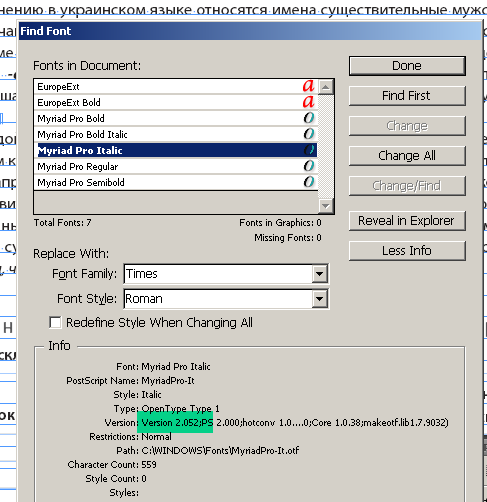The width and height of the screenshot is (487, 502).
Task: Click the font list scroll up arrow
Action: (325, 87)
